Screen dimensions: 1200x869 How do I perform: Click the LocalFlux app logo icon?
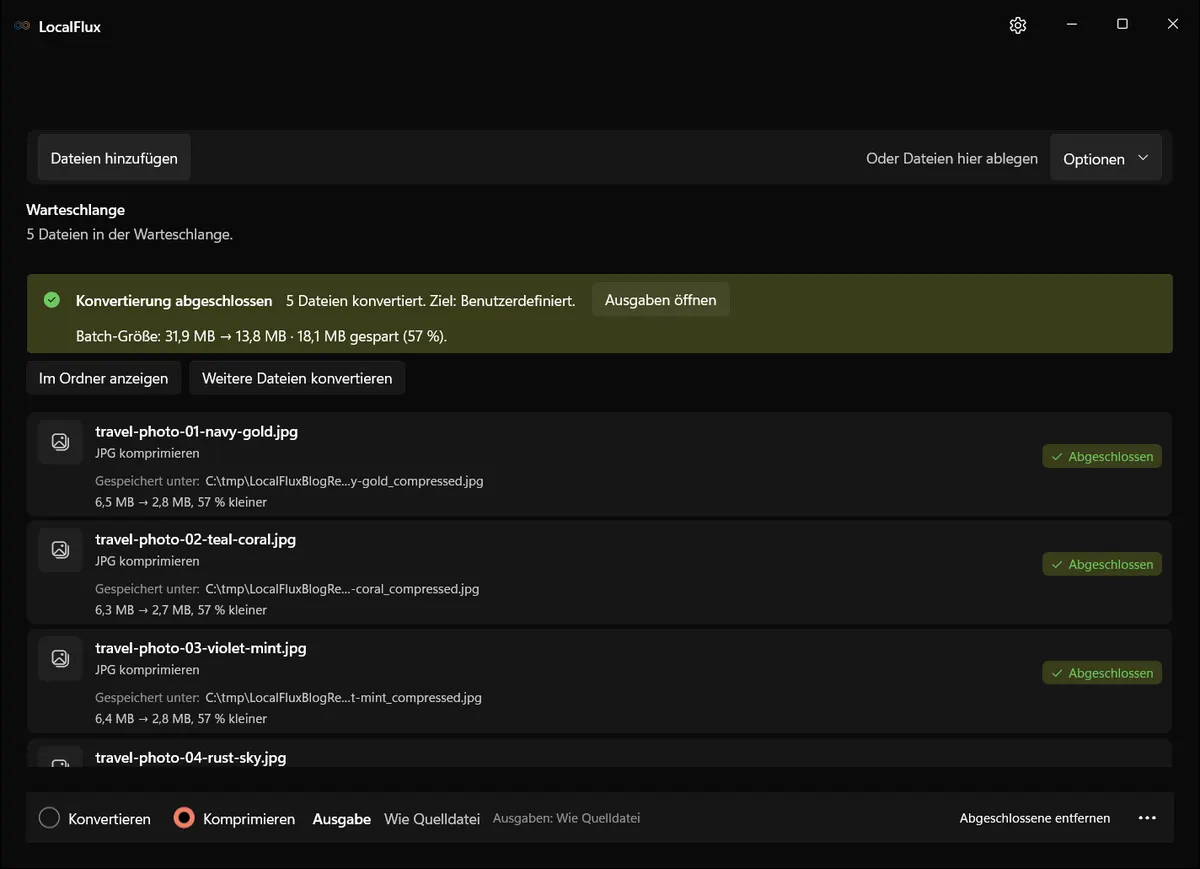point(22,26)
